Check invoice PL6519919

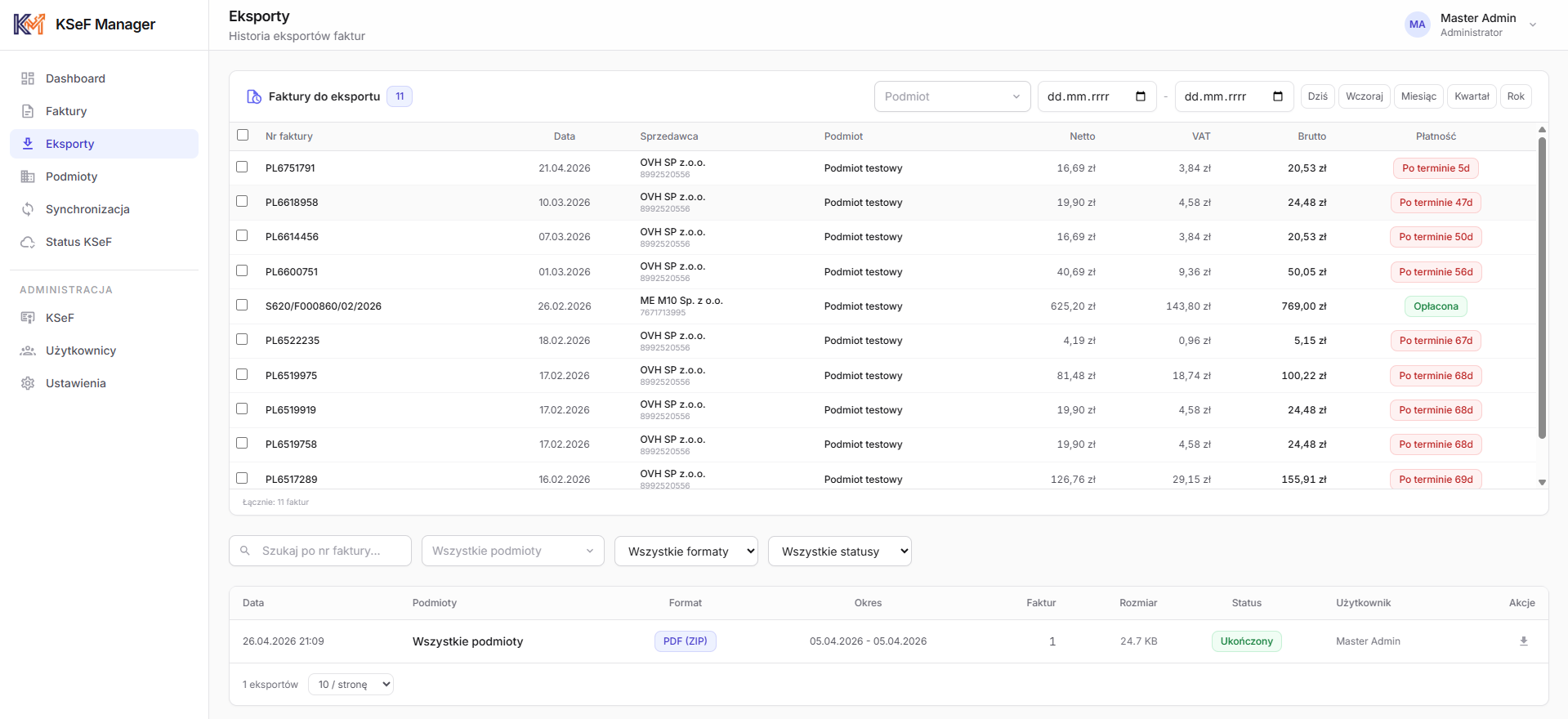click(242, 409)
